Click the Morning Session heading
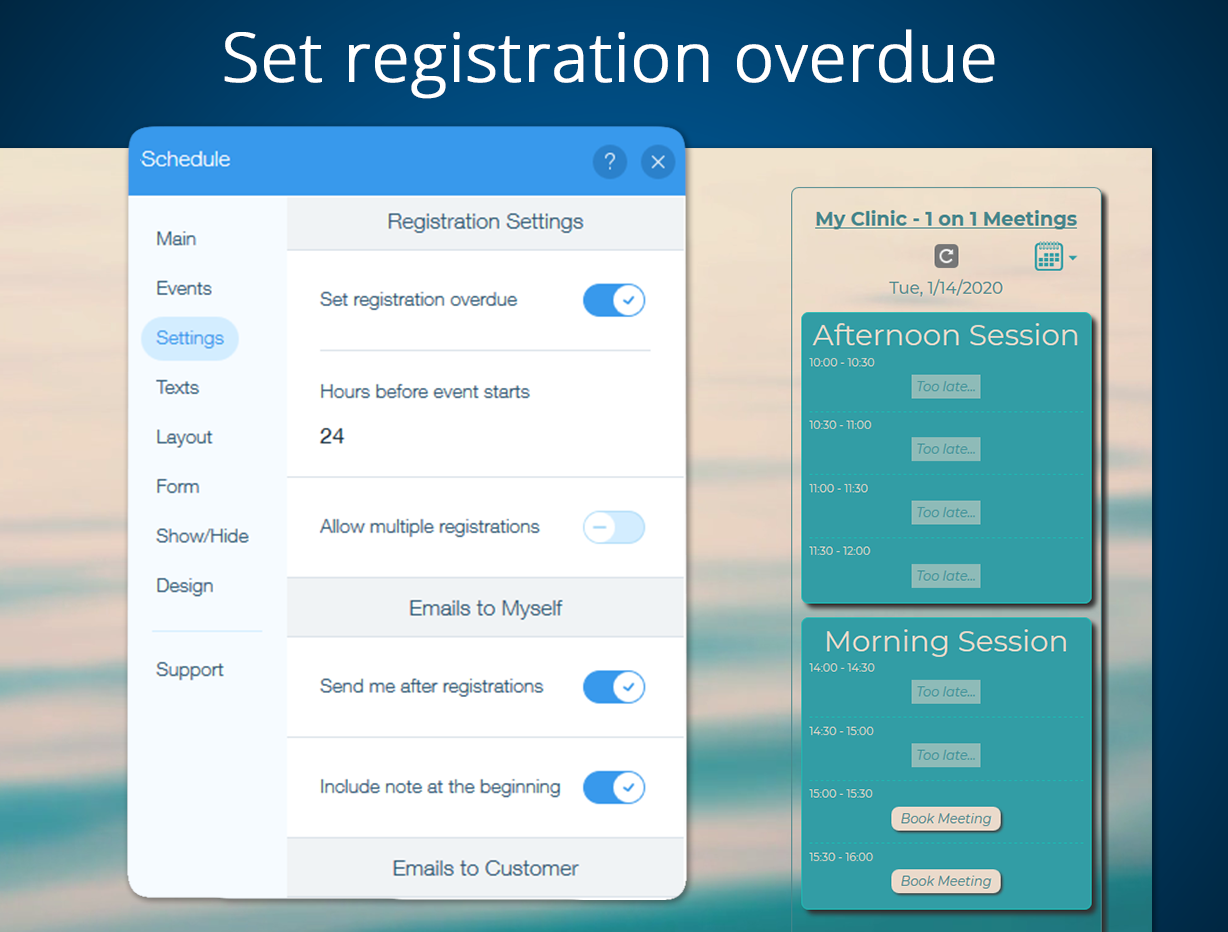The width and height of the screenshot is (1228, 932). click(946, 641)
